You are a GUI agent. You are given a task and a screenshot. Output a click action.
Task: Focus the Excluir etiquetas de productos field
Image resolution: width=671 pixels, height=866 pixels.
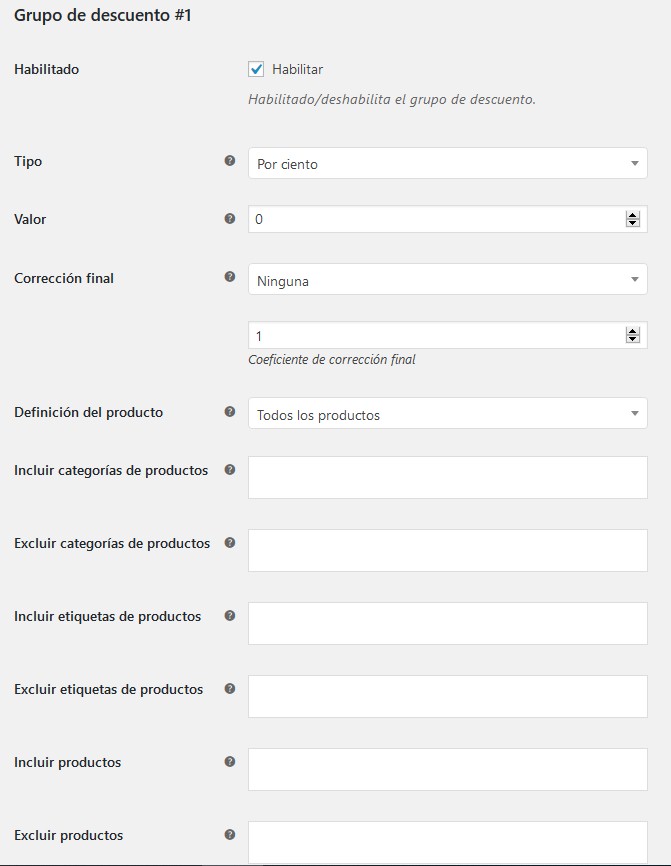[x=447, y=696]
